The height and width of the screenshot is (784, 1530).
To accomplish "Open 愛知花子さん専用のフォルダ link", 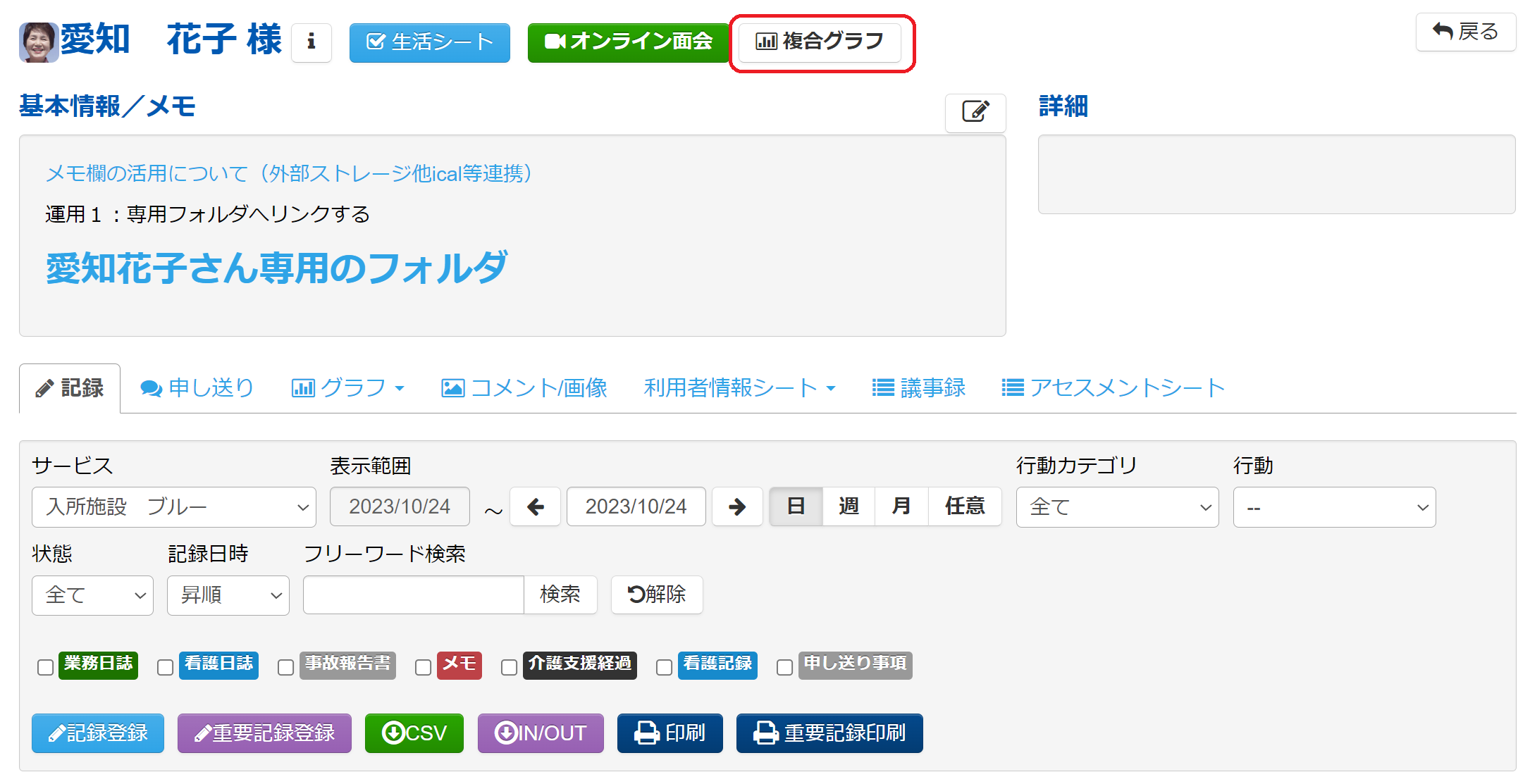I will [x=276, y=268].
